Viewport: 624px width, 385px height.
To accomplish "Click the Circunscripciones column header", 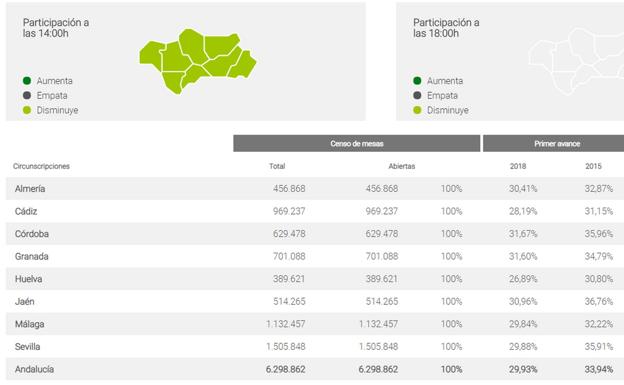I will [x=41, y=166].
